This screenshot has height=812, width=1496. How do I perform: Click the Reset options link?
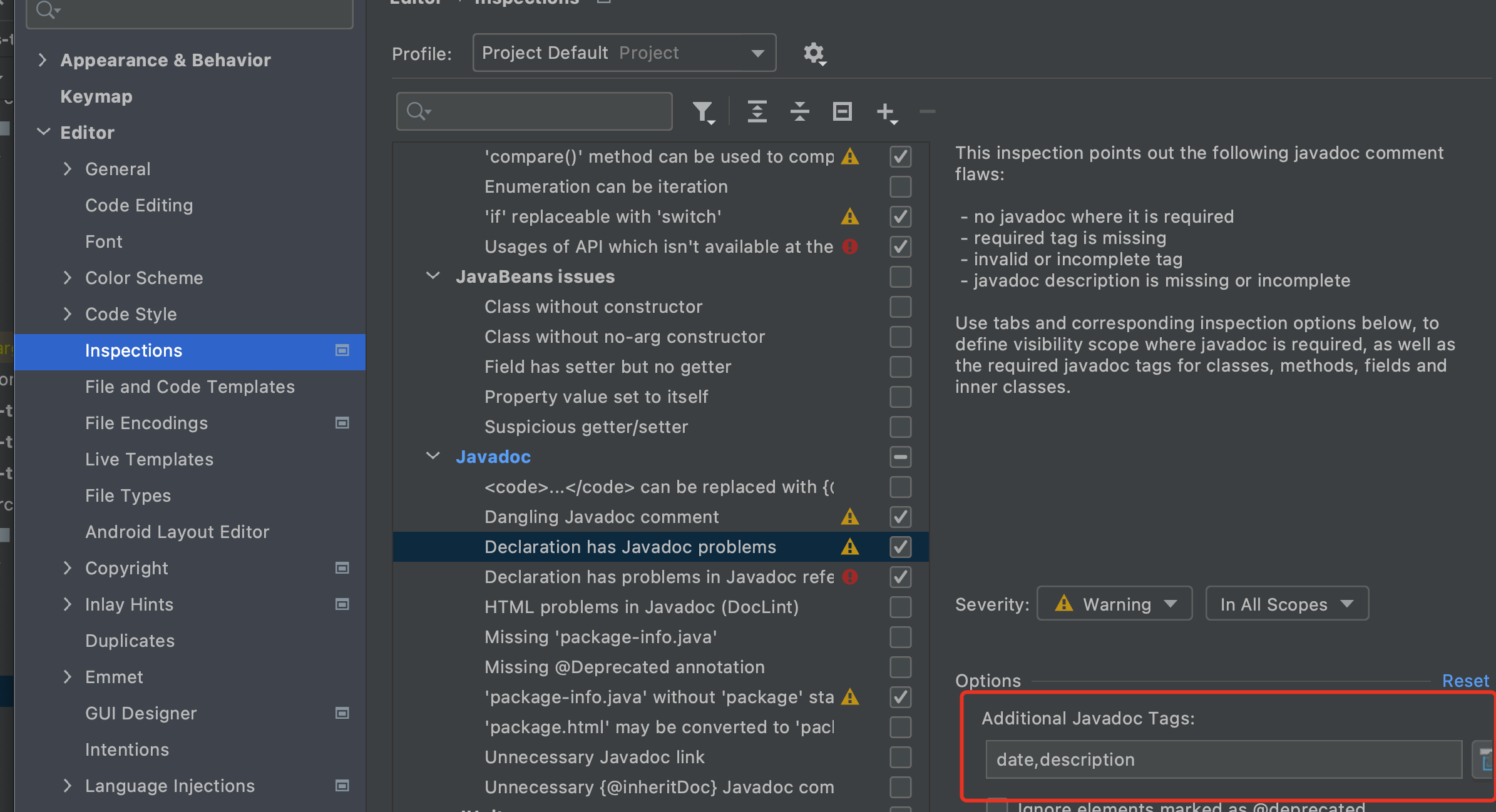coord(1465,681)
